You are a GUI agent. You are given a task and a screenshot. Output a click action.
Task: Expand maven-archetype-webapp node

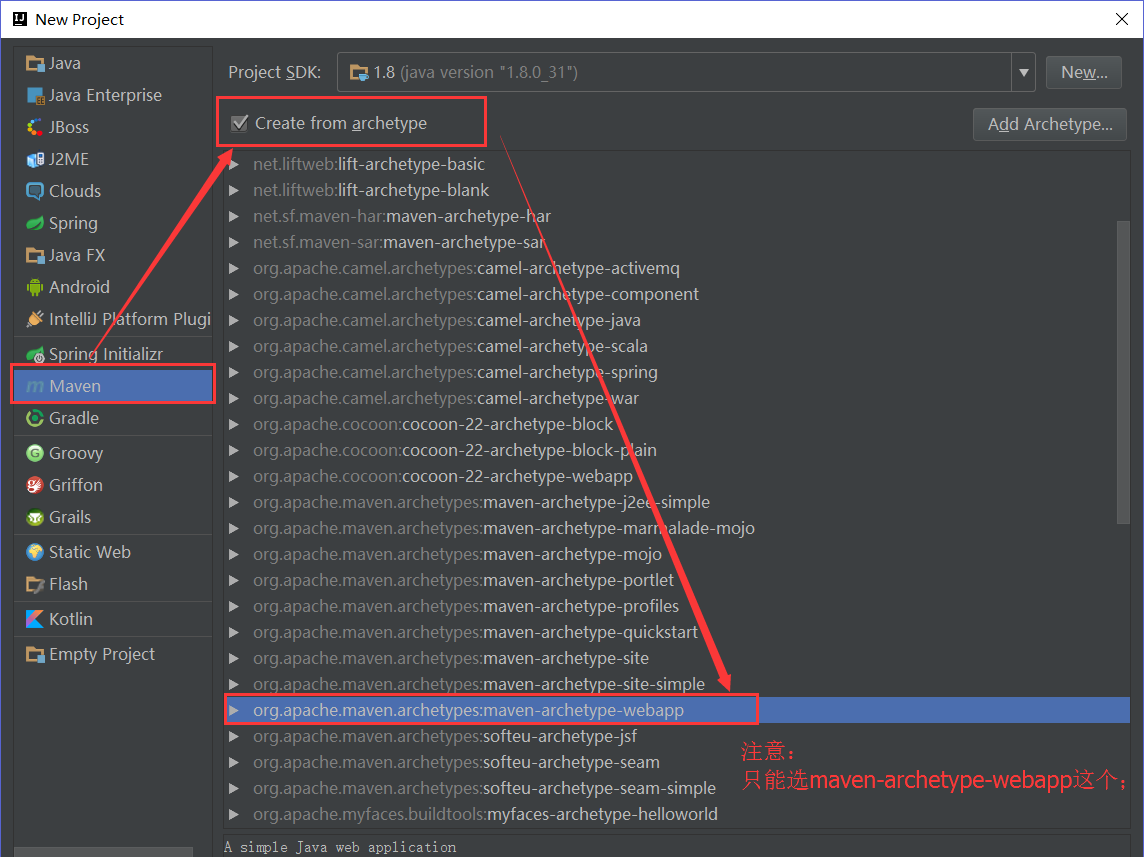click(x=234, y=711)
